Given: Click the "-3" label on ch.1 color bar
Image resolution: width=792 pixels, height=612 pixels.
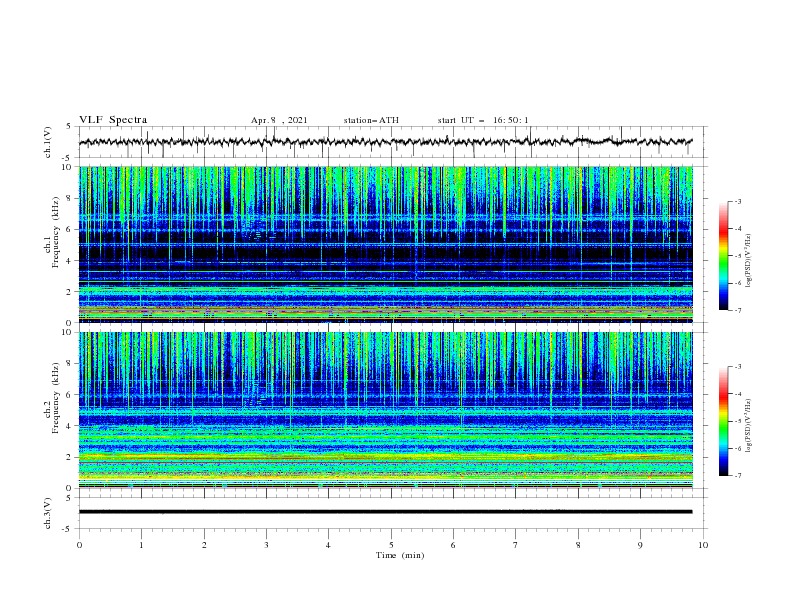Looking at the screenshot, I should (x=738, y=201).
